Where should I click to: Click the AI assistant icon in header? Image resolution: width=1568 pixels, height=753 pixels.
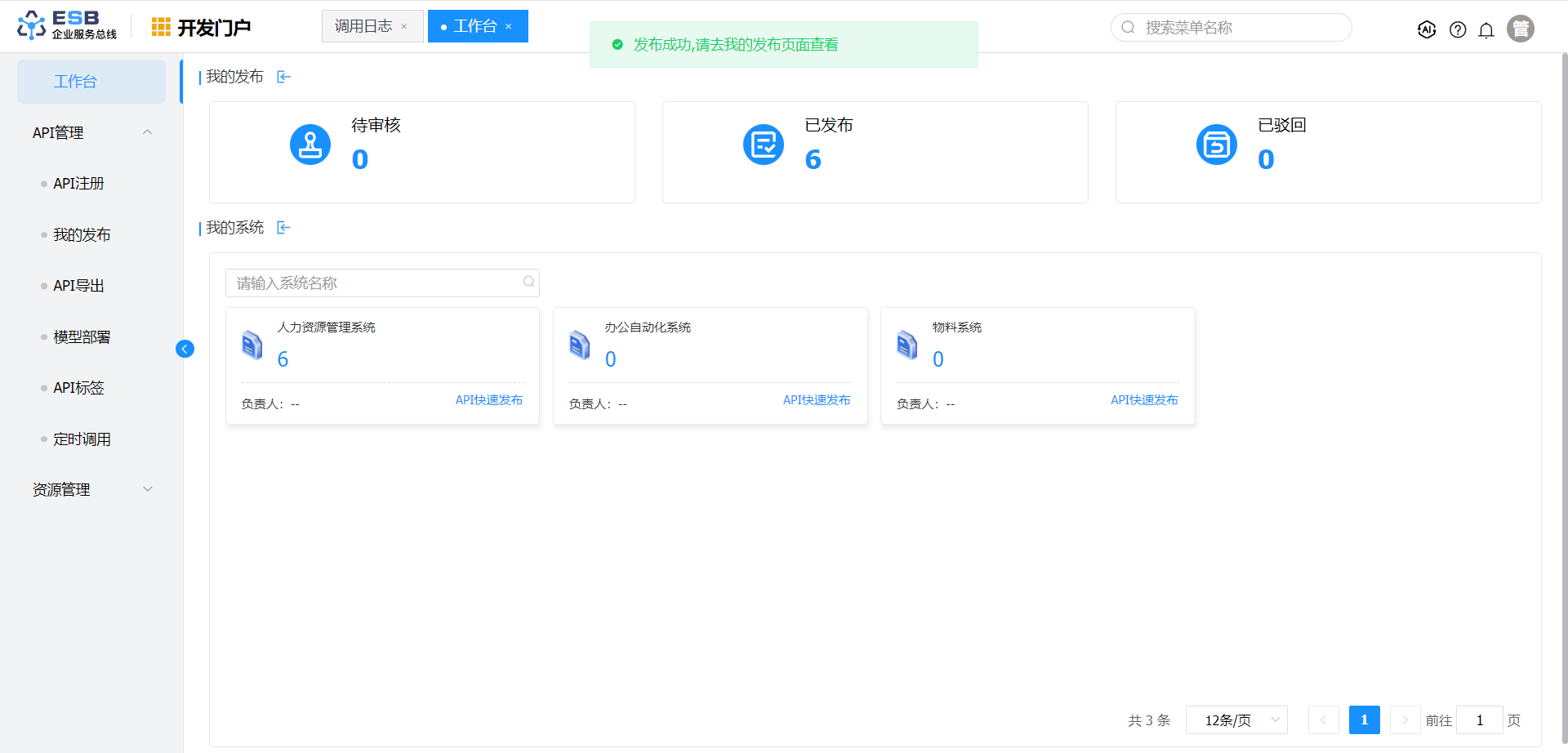1427,29
